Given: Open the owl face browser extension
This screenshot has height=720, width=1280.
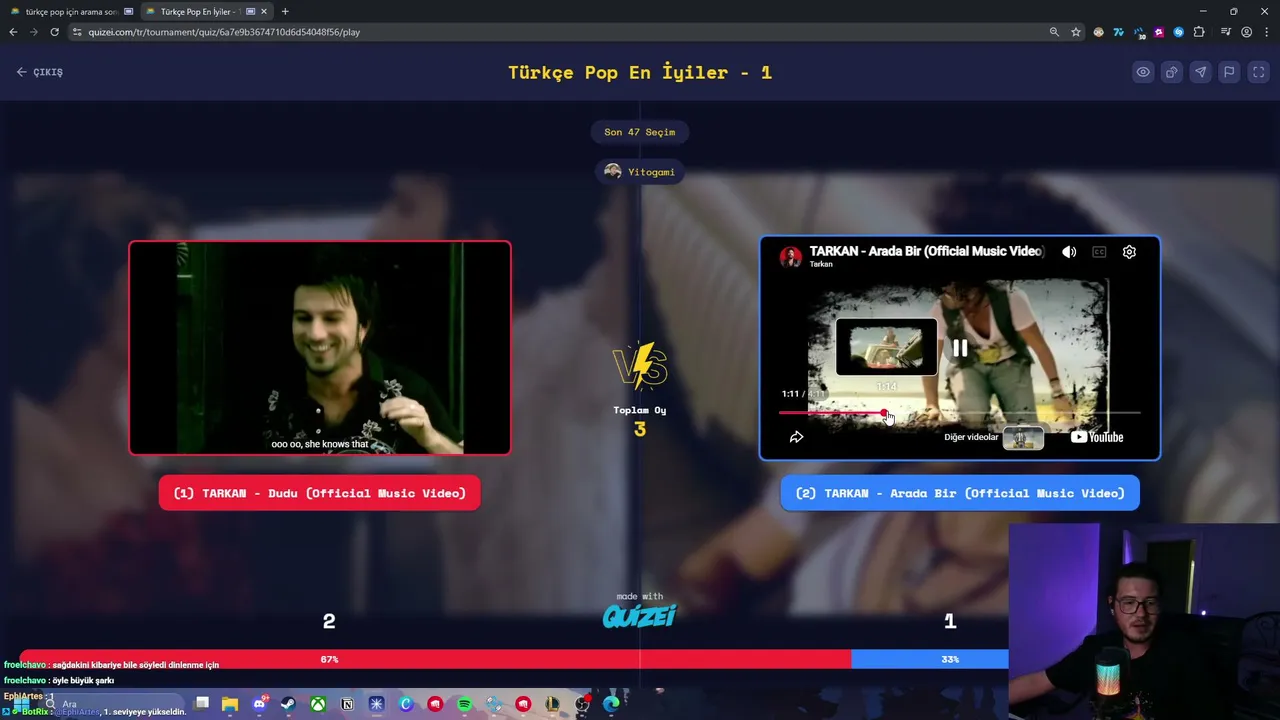Looking at the screenshot, I should coord(1099,32).
